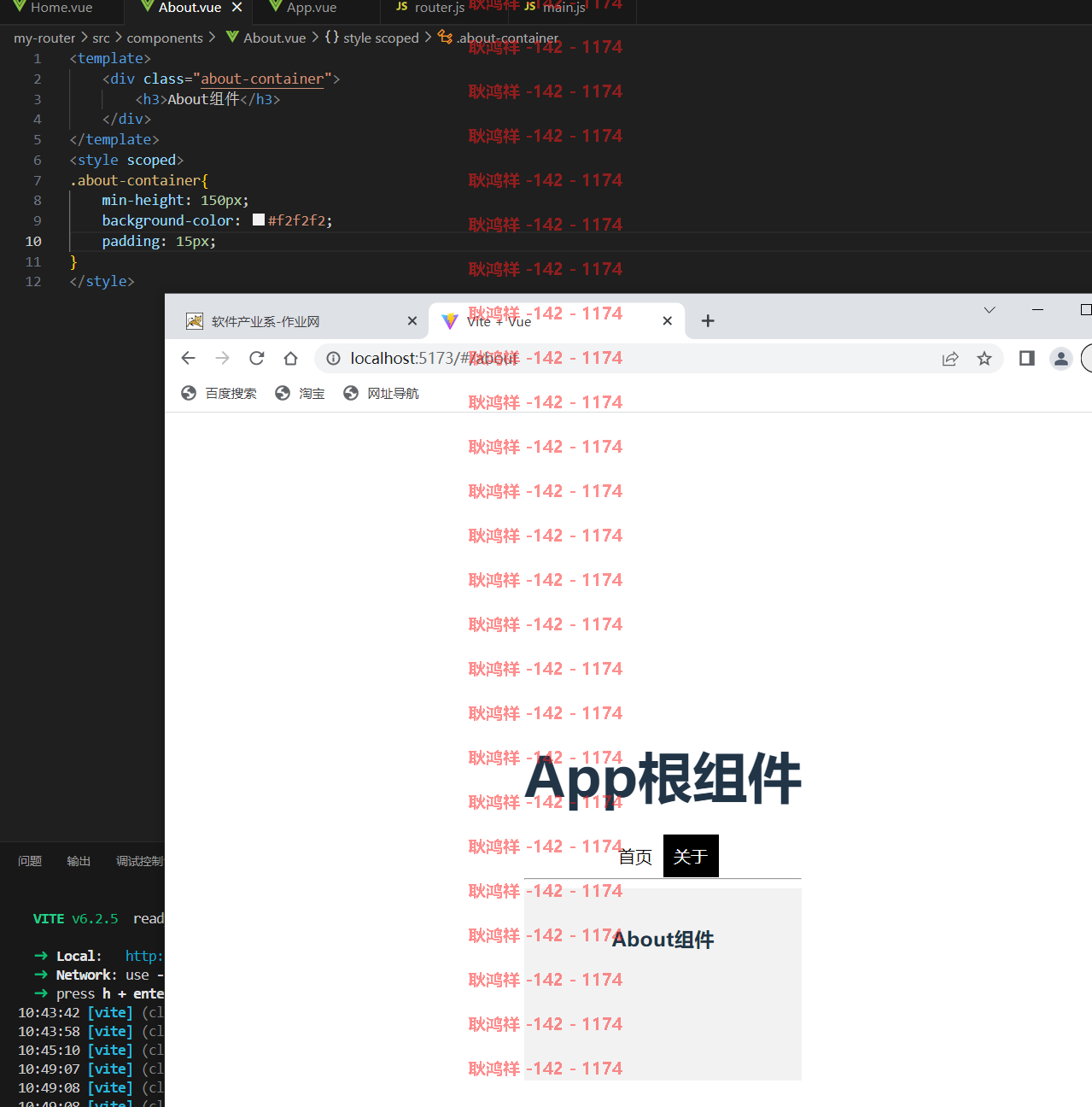
Task: Click src in the breadcrumb path
Action: click(x=101, y=38)
